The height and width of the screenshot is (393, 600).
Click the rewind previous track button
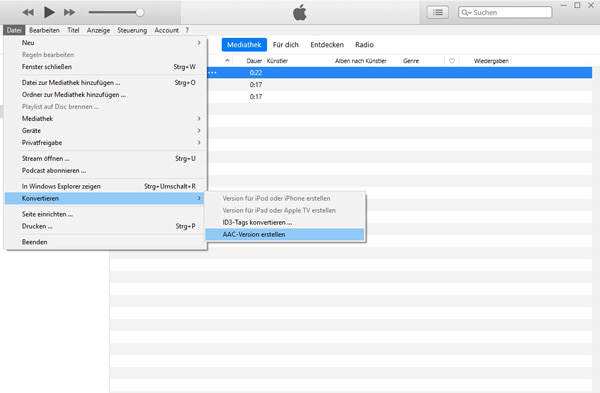(28, 12)
